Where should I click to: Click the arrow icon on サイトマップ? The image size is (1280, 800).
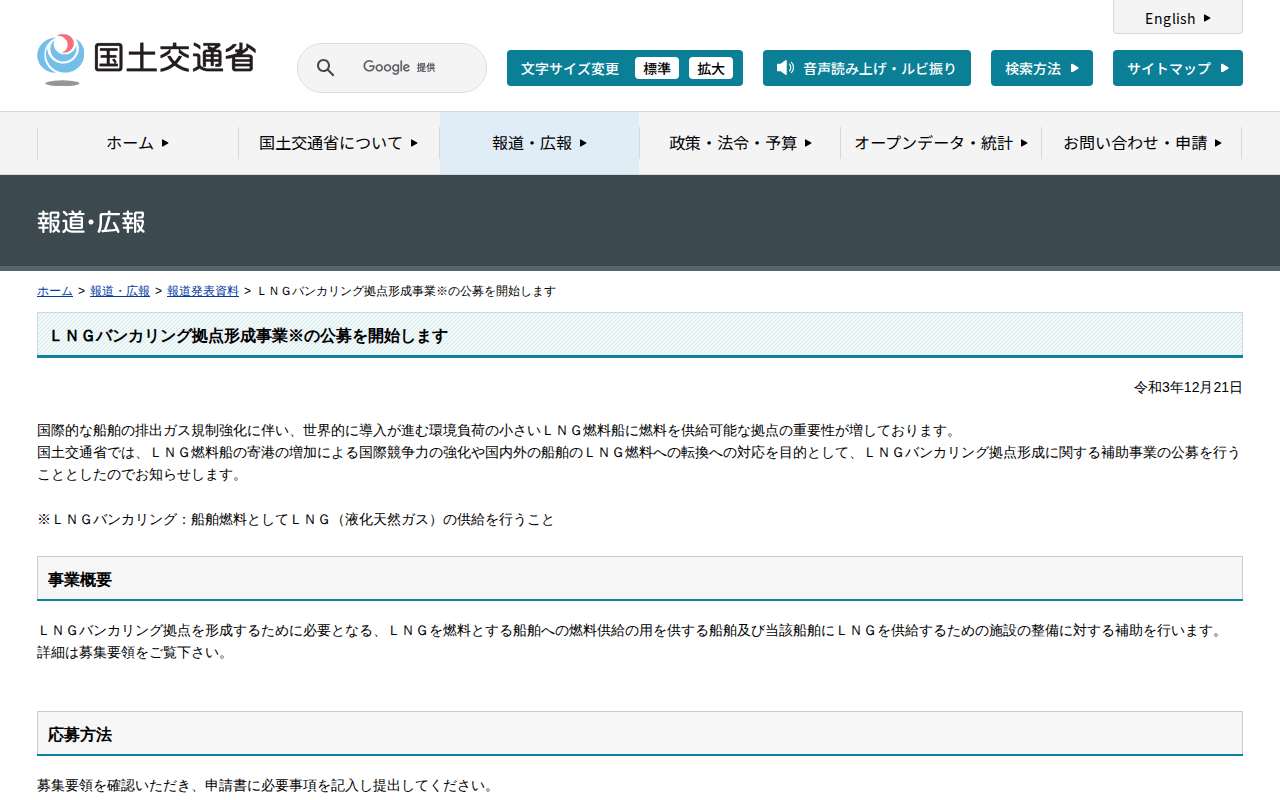click(1225, 68)
